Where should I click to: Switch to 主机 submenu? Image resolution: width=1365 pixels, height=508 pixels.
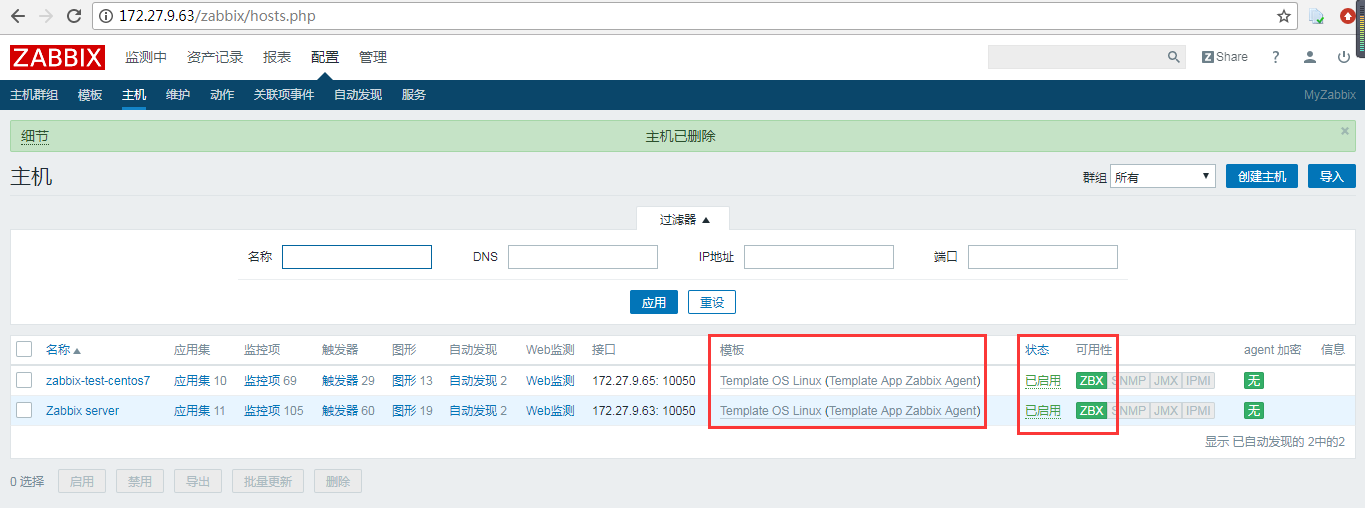[x=134, y=95]
